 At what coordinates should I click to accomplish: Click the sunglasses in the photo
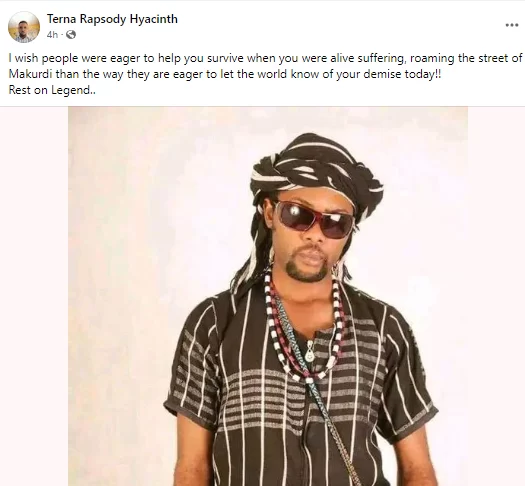point(313,219)
